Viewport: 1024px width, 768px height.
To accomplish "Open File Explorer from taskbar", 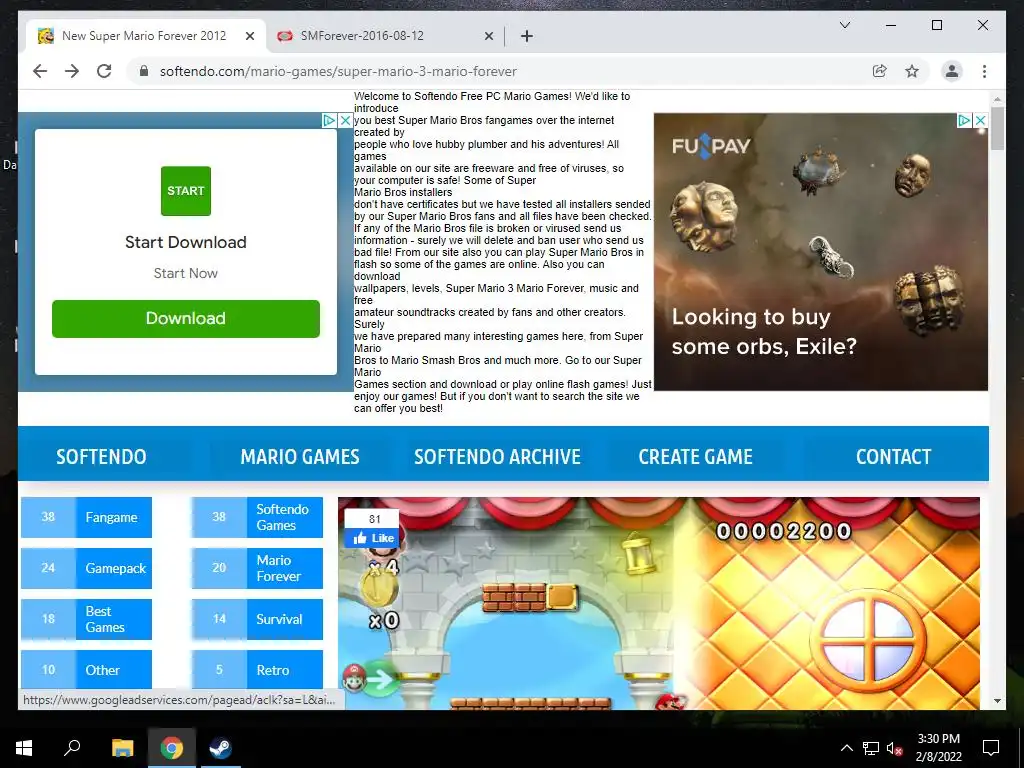I will coord(122,748).
